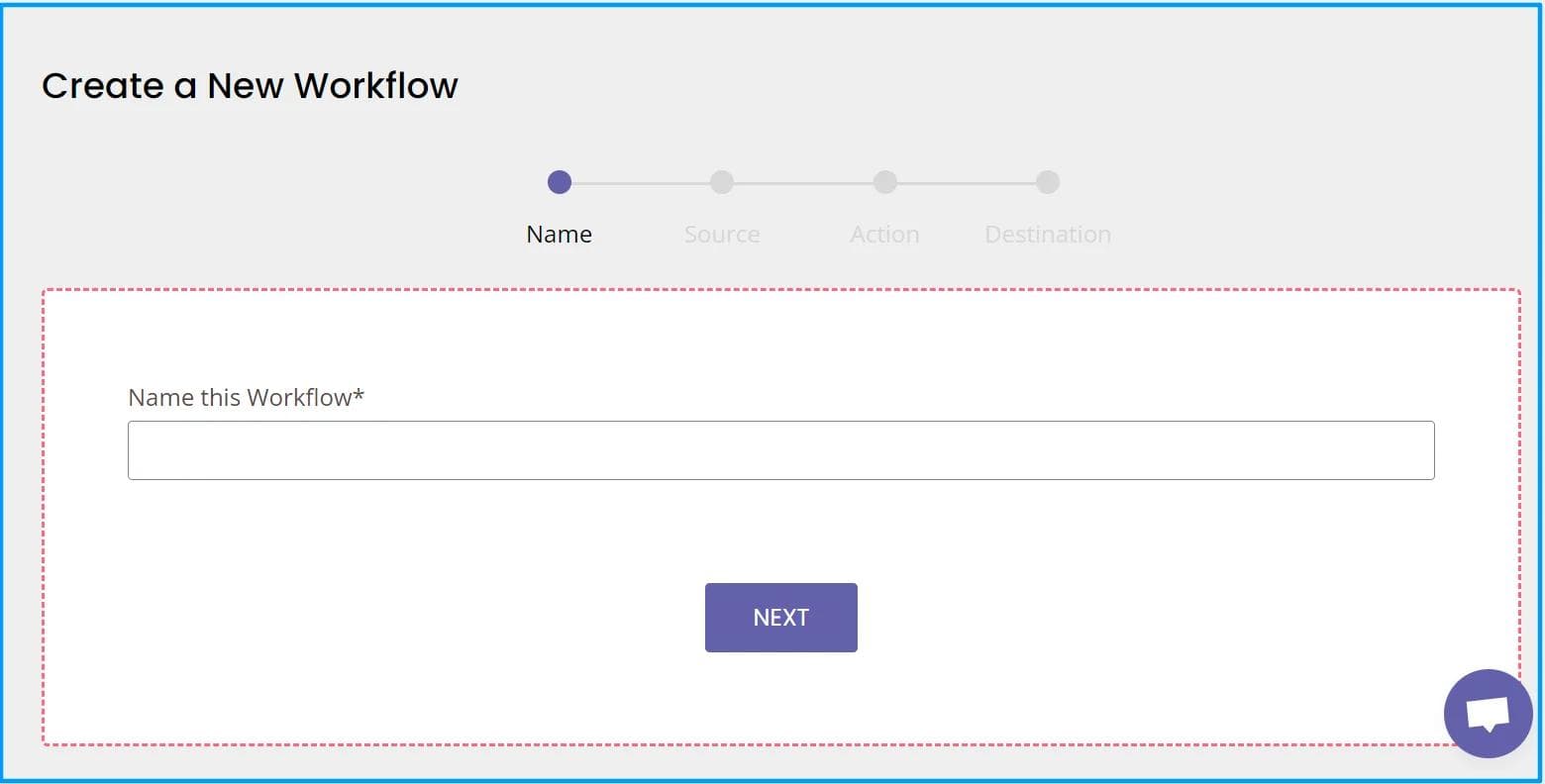
Task: Click the required asterisk beside Workflow label
Action: 359,395
